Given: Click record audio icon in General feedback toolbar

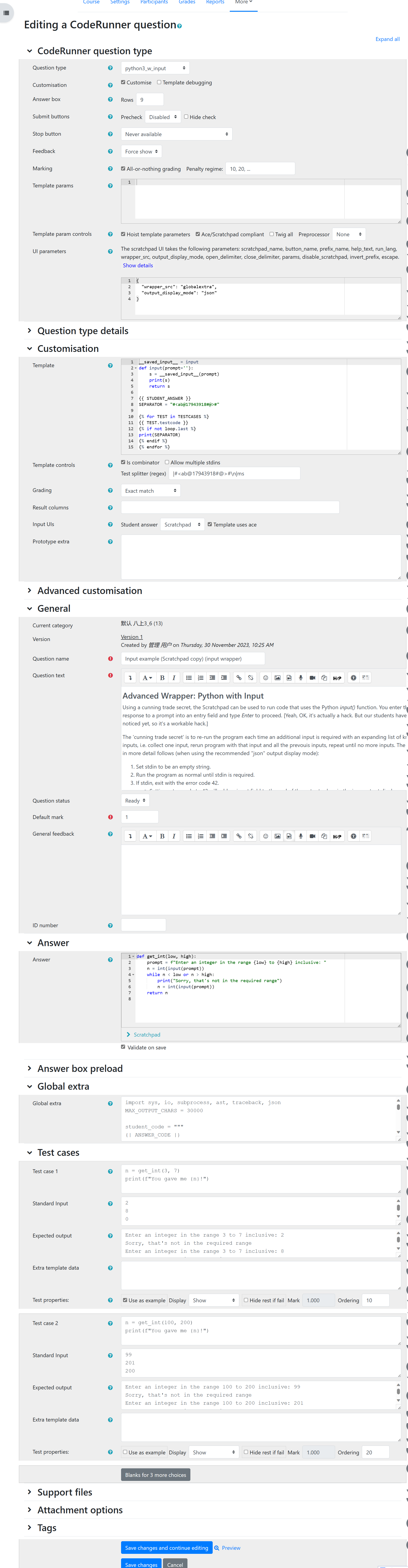Looking at the screenshot, I should tap(300, 836).
